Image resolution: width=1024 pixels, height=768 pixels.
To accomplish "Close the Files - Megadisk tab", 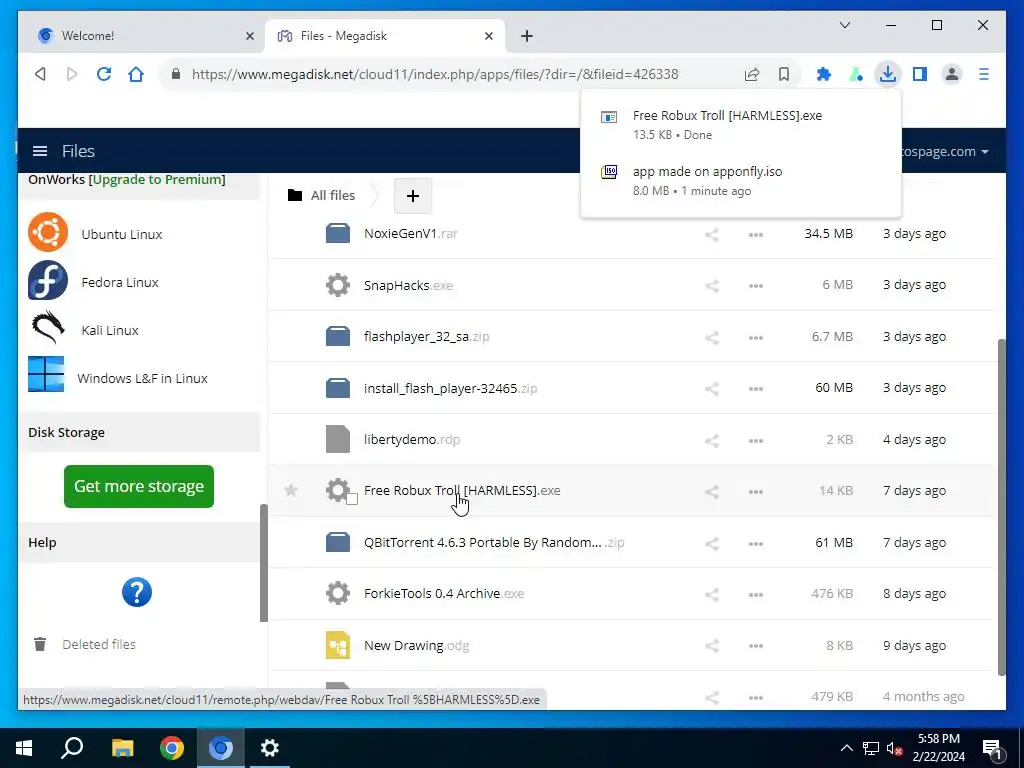I will click(488, 36).
